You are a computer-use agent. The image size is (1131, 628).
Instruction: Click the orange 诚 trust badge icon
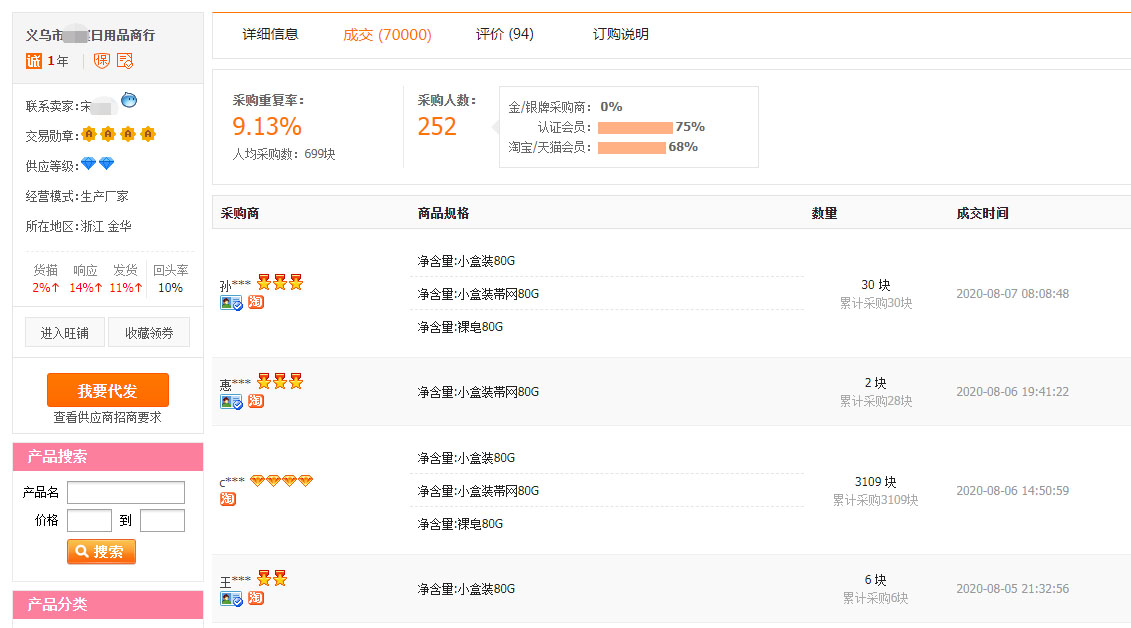34,61
